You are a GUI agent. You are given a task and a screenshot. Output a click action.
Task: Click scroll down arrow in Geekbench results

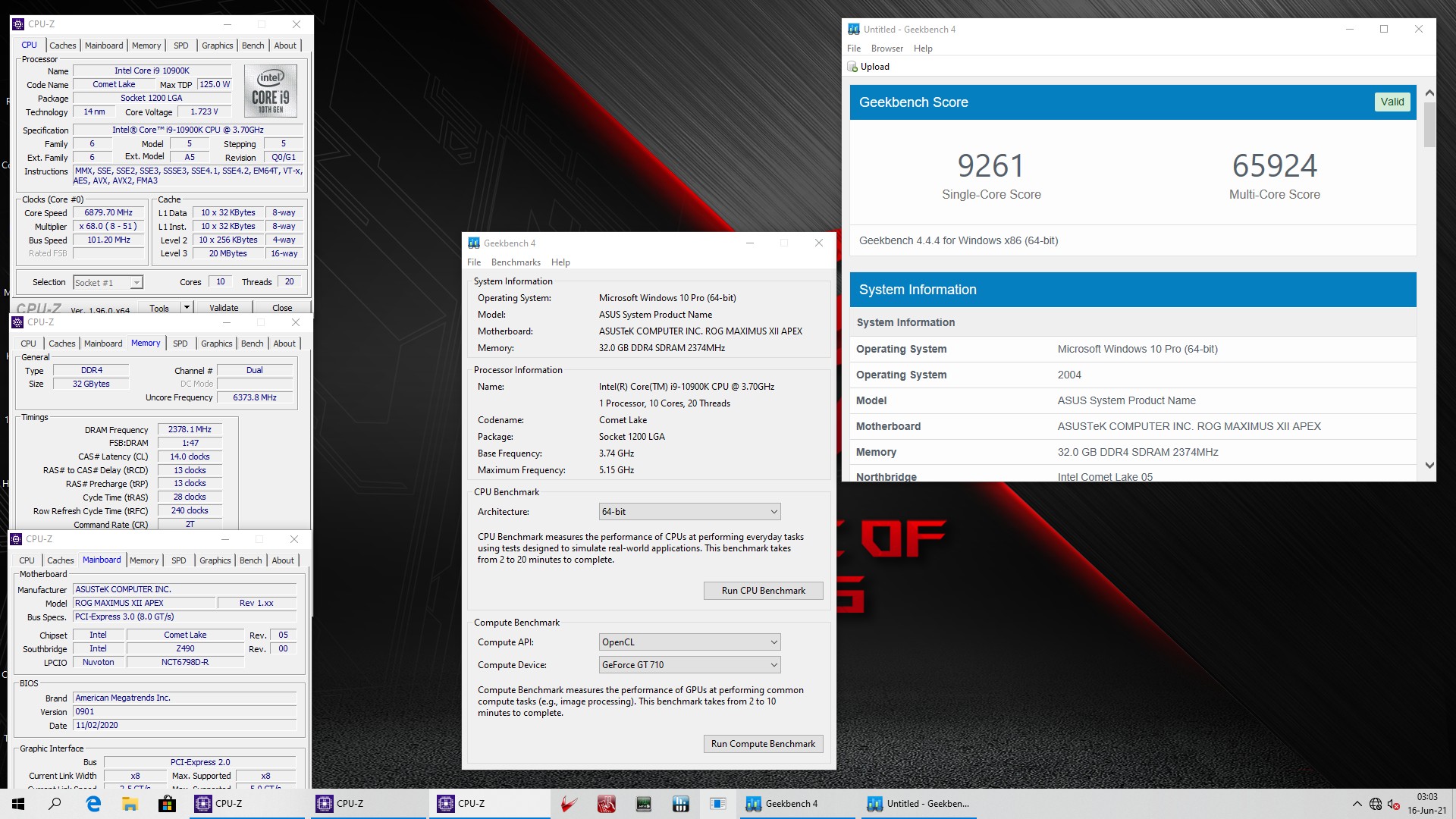[1429, 466]
